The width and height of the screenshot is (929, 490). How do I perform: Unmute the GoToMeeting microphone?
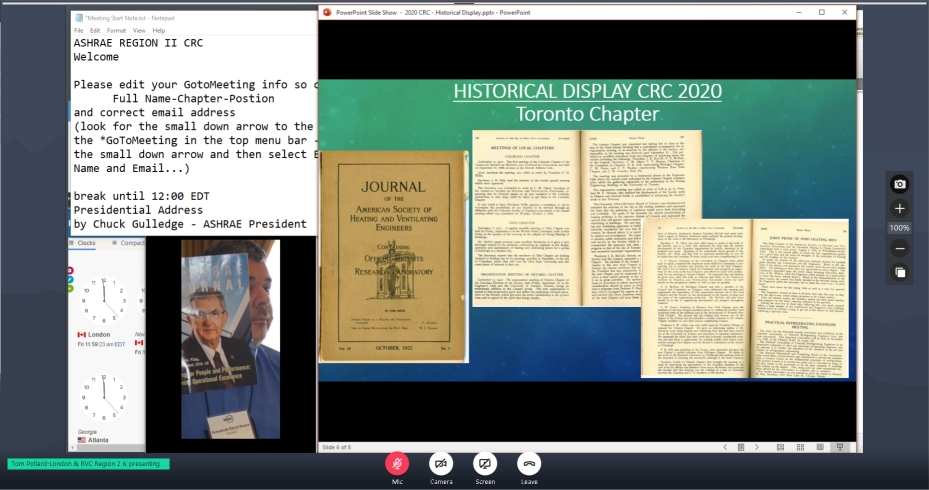(x=397, y=463)
